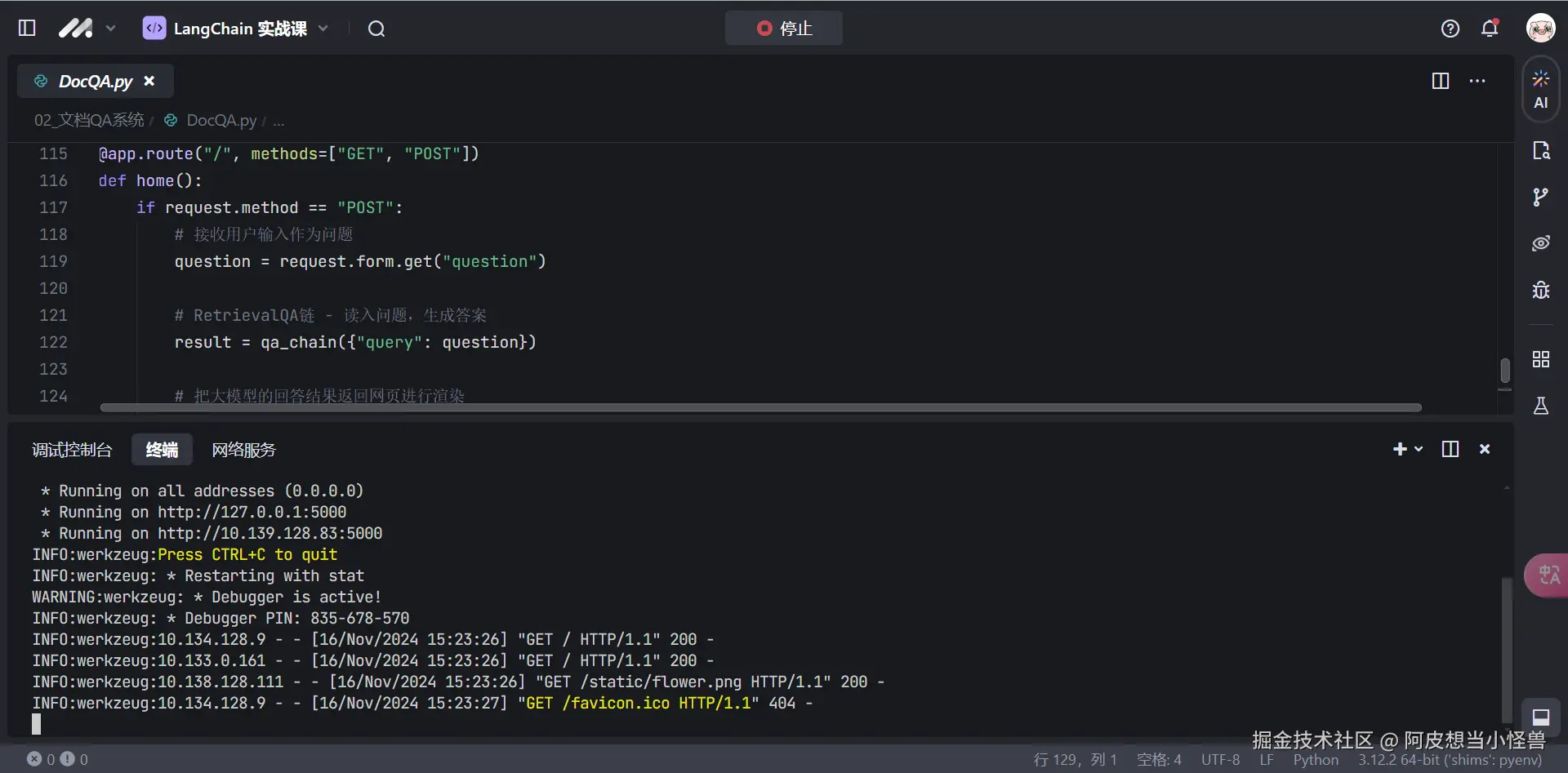Click the help question mark icon
Screen dimensions: 1568x773
pos(1450,29)
